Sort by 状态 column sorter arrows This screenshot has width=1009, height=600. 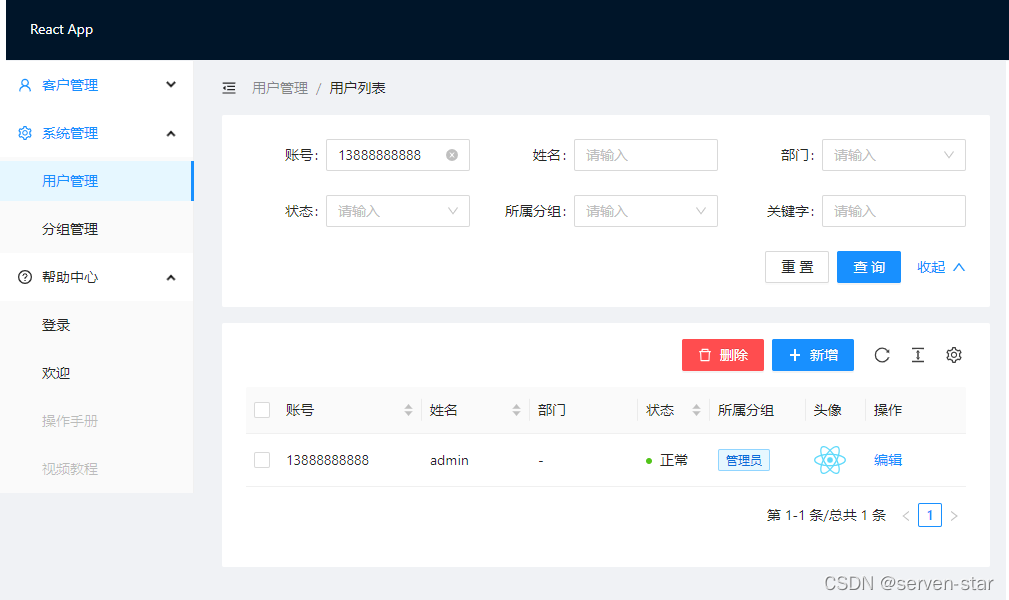[x=696, y=410]
